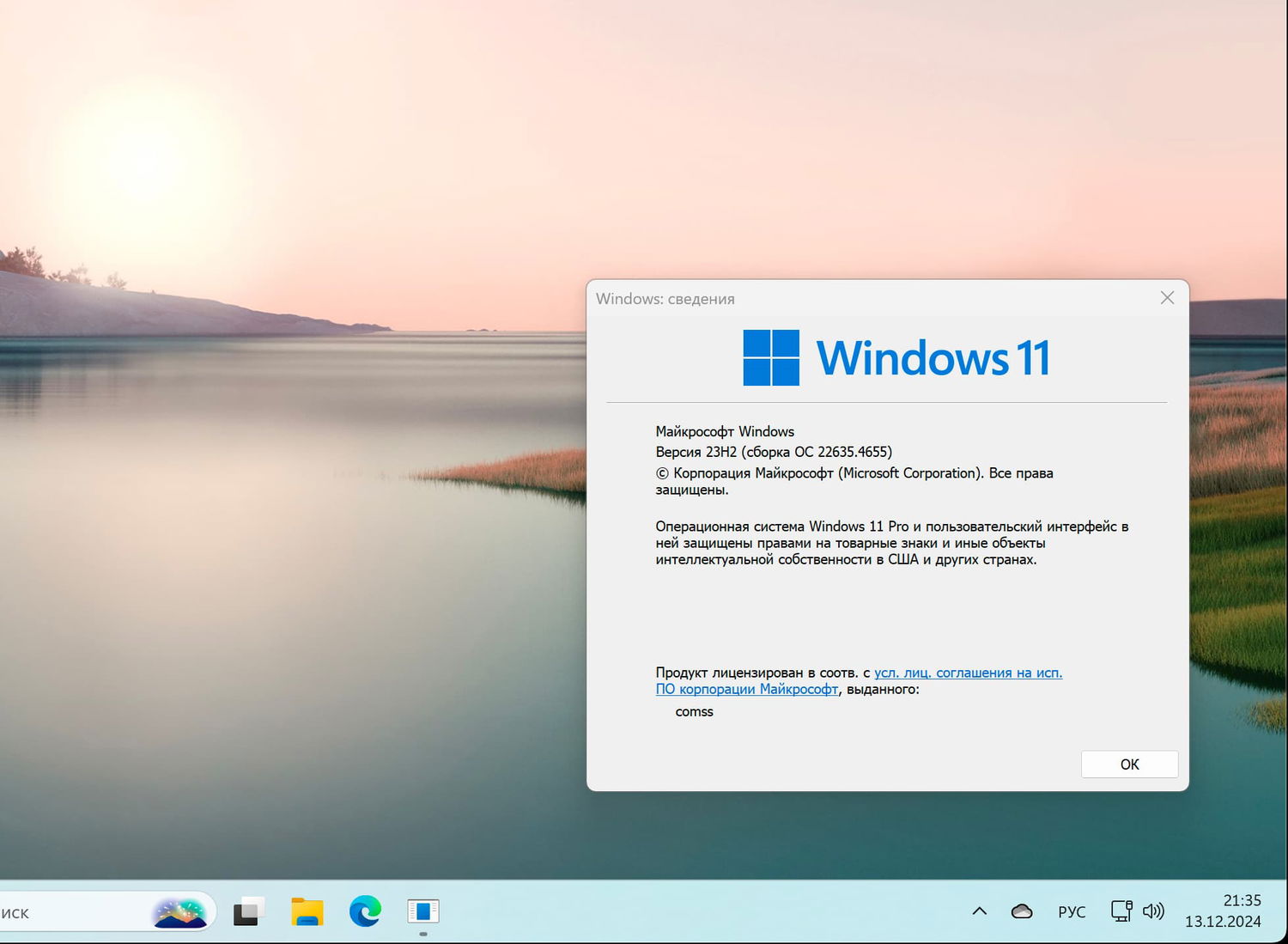Close the Windows: сведения dialog
This screenshot has width=1288, height=944.
[x=1167, y=298]
